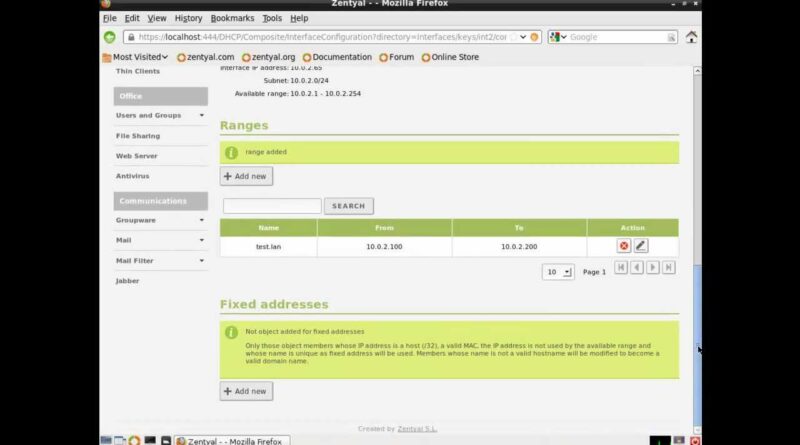Click the terminal icon in the taskbar
Image resolution: width=800 pixels, height=445 pixels.
tap(150, 440)
